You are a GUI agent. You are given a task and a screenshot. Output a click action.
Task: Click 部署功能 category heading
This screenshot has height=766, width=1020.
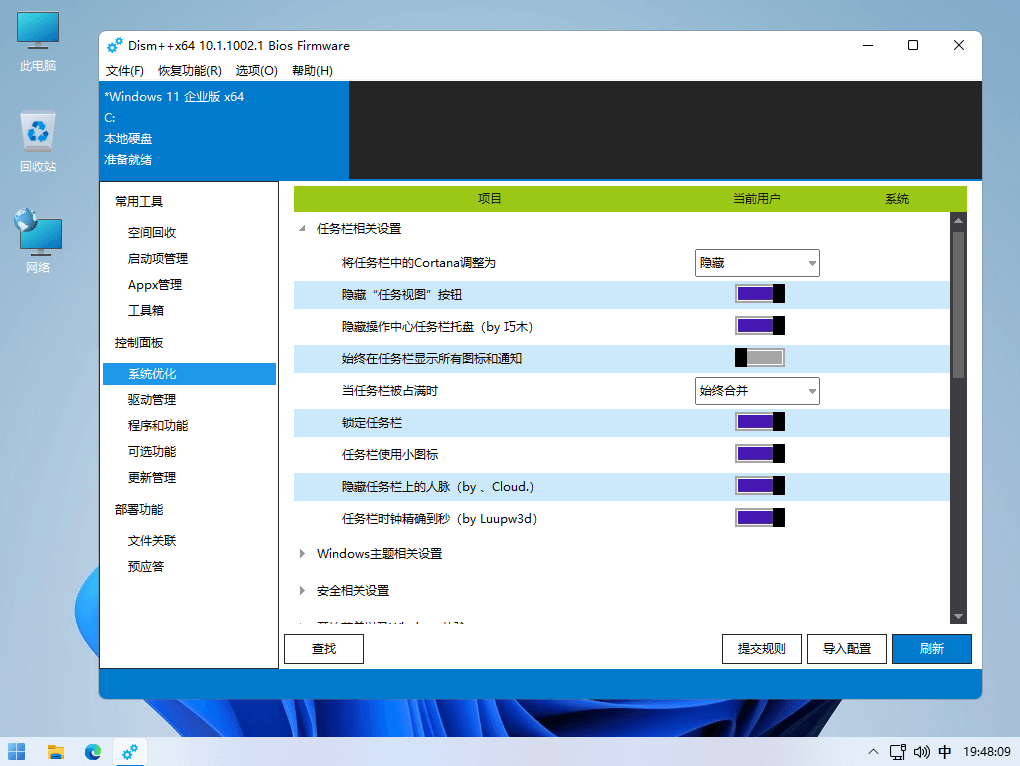(x=139, y=510)
